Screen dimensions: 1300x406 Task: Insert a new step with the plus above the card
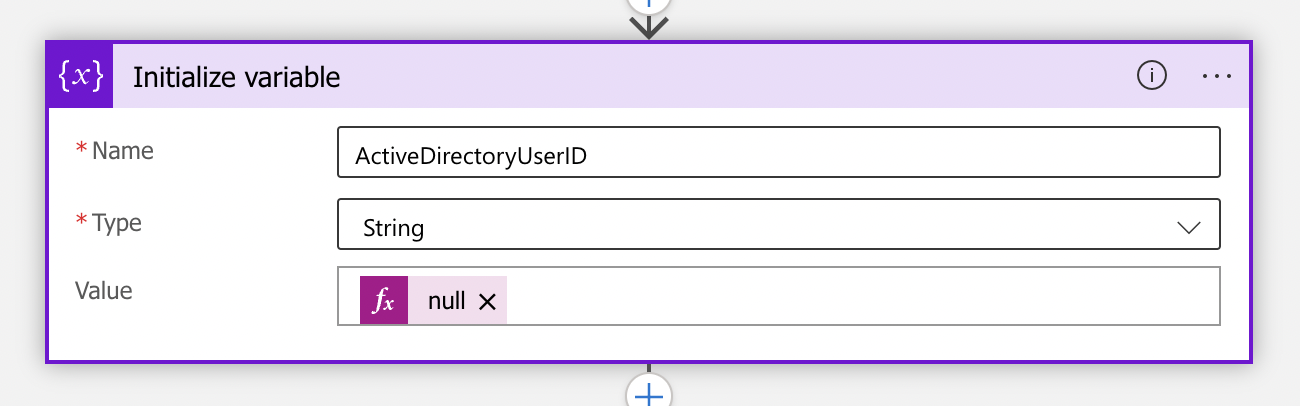pos(649,4)
